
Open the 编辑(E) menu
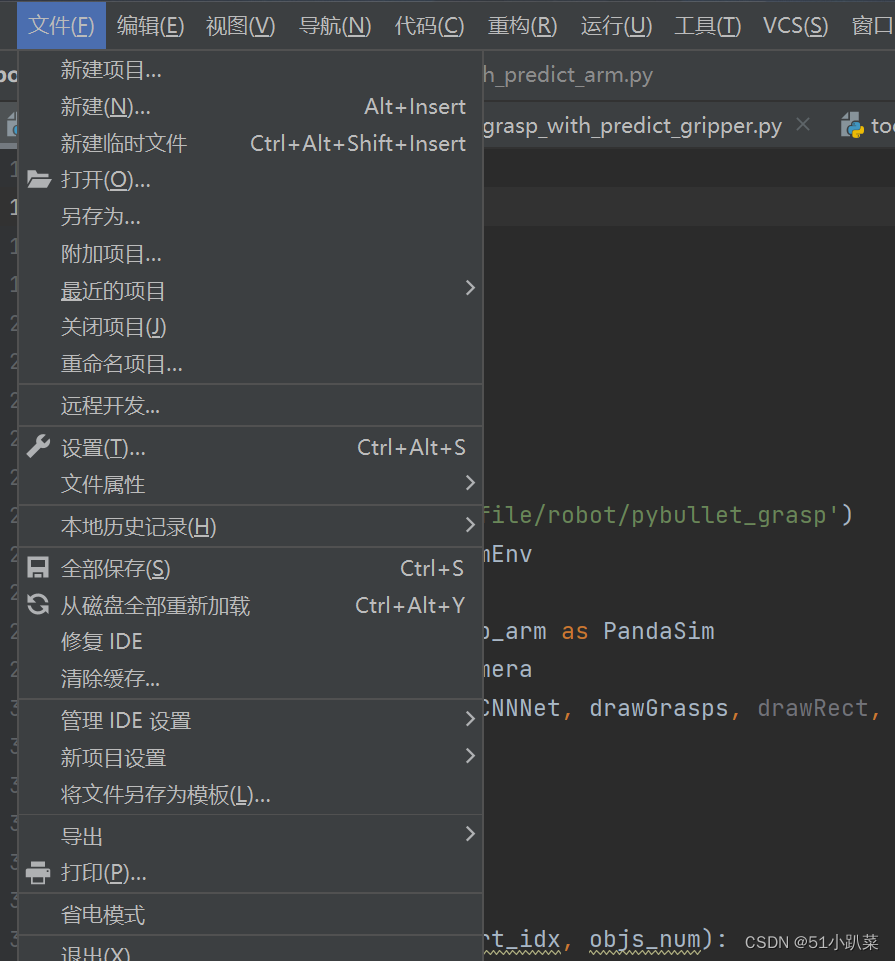[150, 25]
